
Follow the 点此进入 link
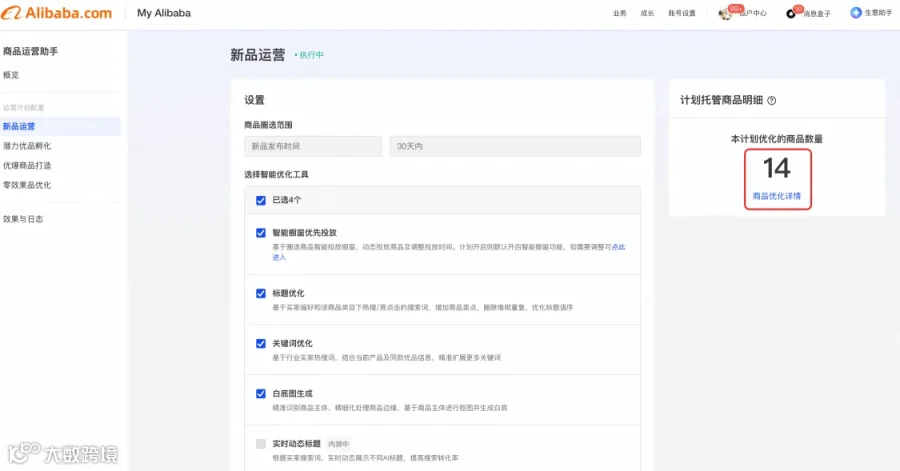(x=618, y=247)
